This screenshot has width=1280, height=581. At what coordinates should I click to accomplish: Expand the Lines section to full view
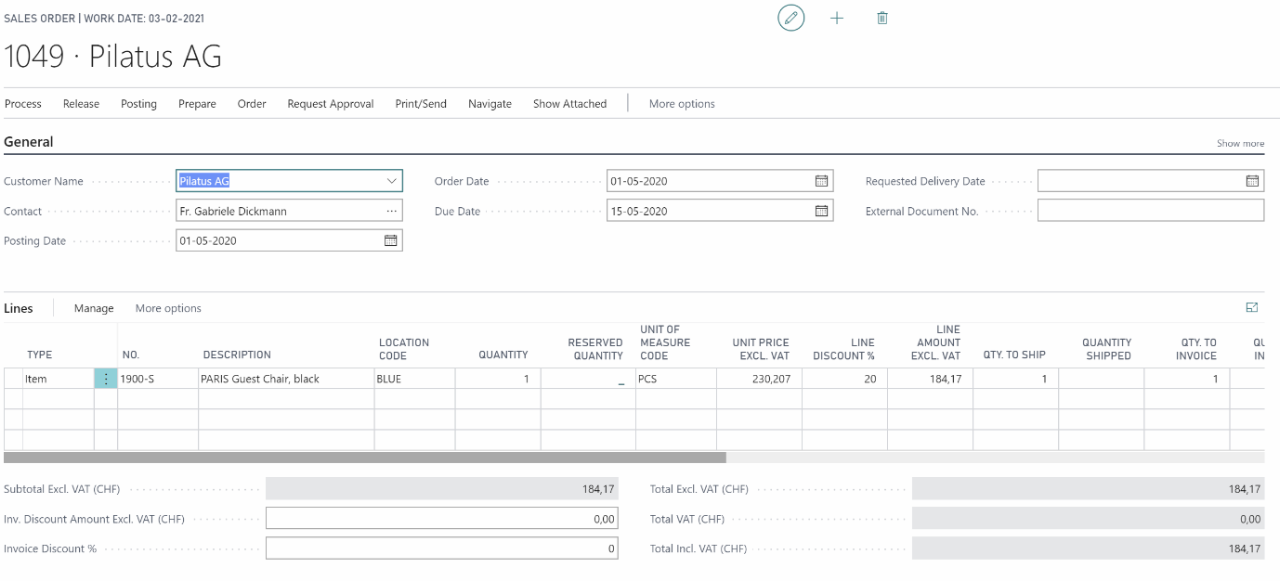coord(1252,308)
